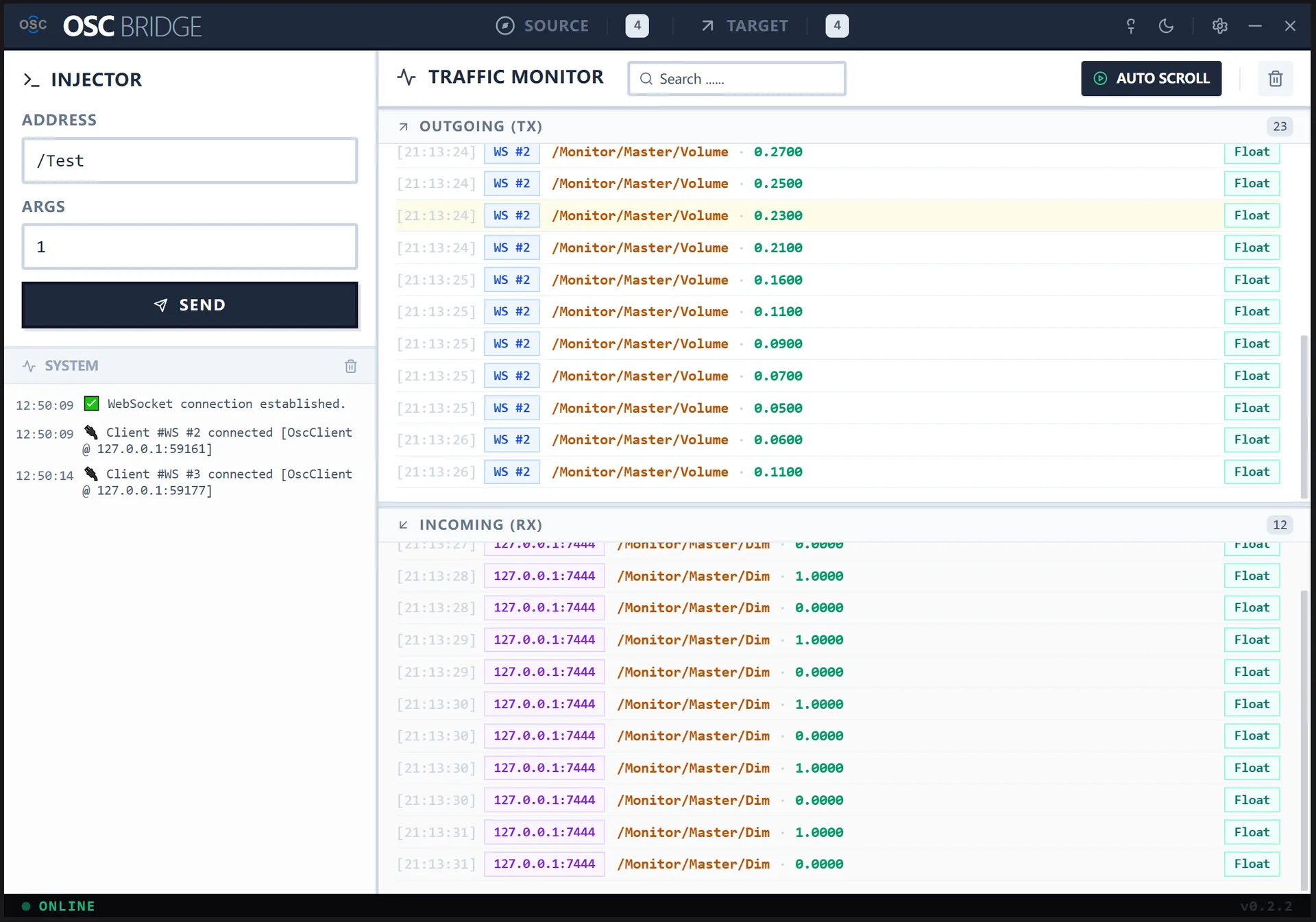Click the pin window icon
Viewport: 1316px width, 922px height.
pyautogui.click(x=1130, y=26)
